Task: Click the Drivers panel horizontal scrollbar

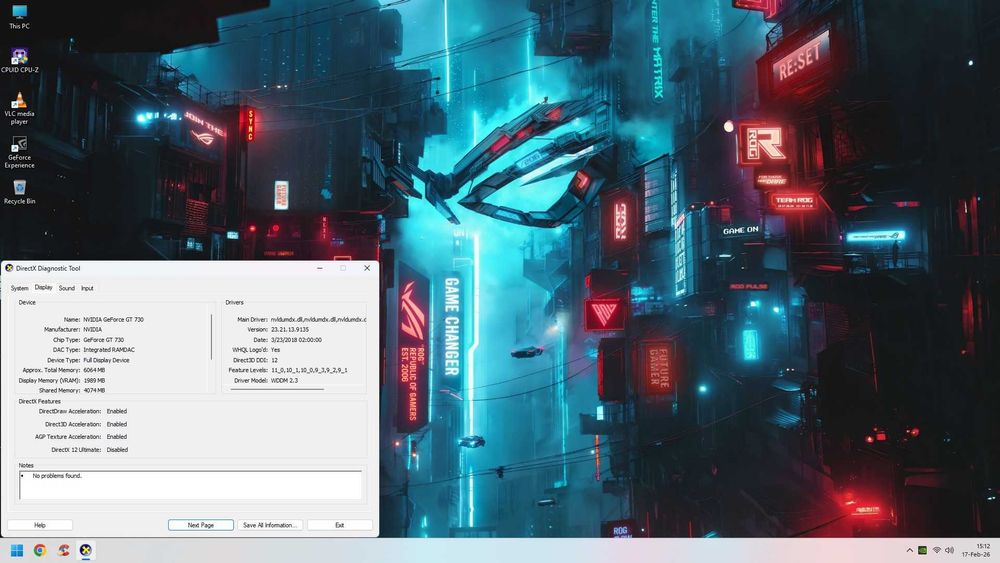Action: coord(277,388)
